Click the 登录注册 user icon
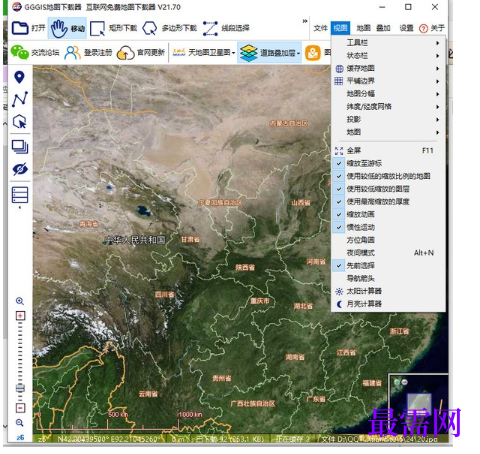480x454 pixels. 72,53
